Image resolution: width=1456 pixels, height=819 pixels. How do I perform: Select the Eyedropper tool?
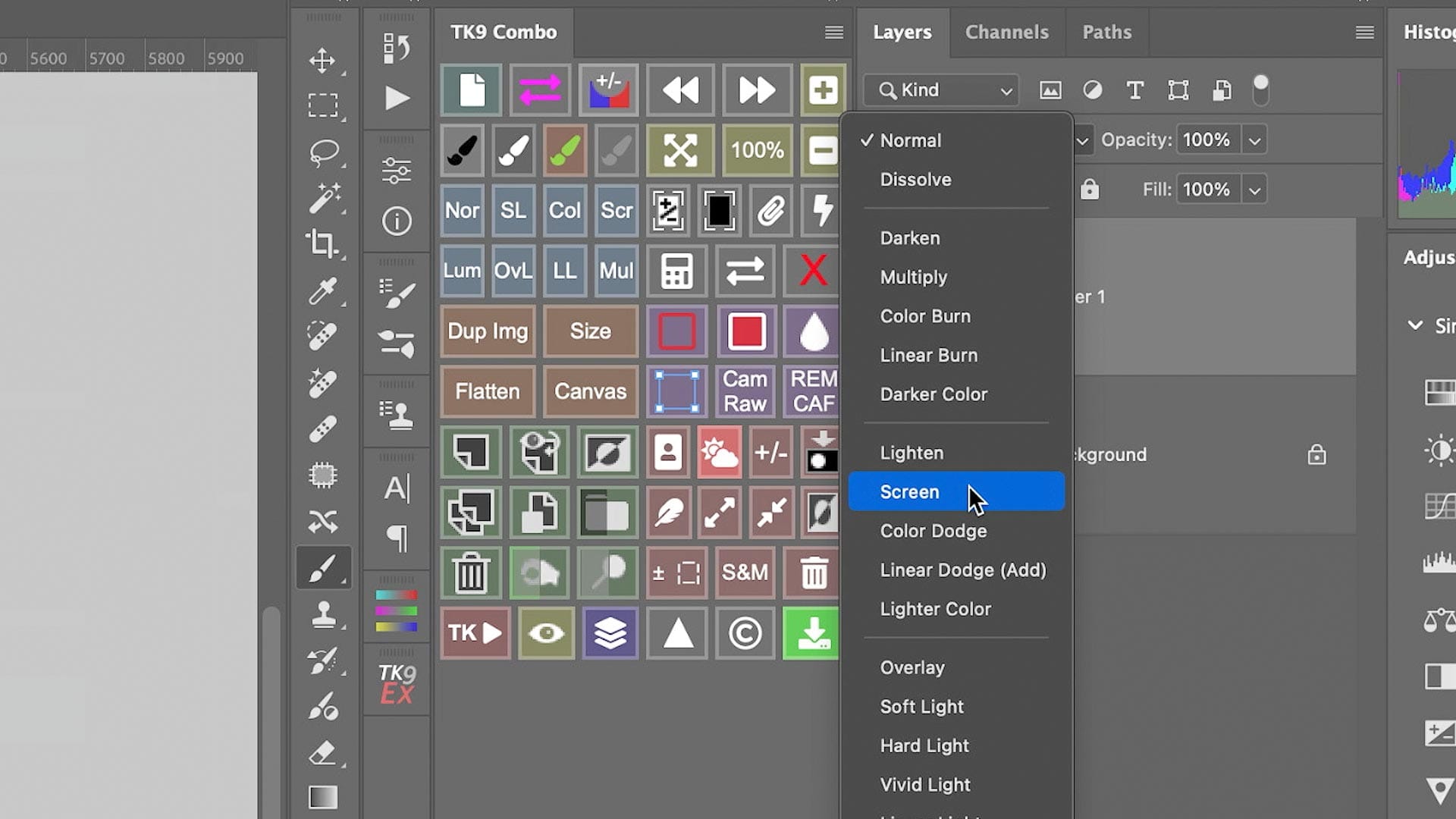click(x=322, y=290)
